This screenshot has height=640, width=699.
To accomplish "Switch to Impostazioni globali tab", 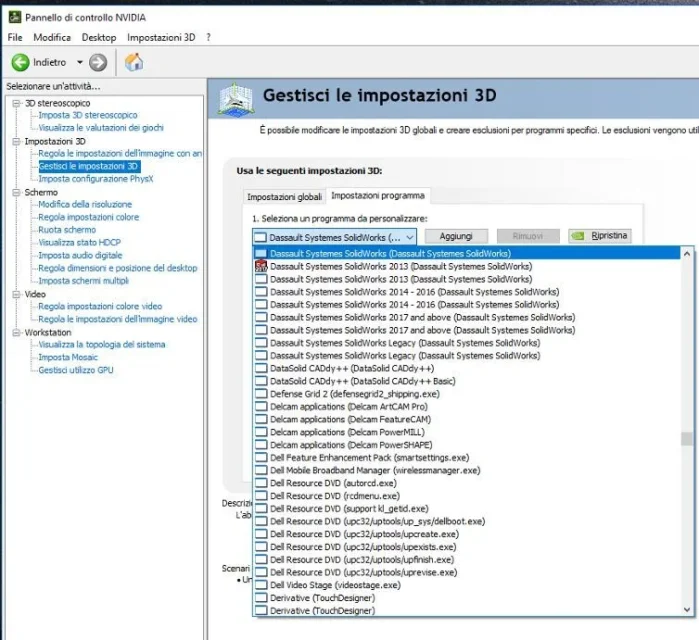I will [284, 197].
